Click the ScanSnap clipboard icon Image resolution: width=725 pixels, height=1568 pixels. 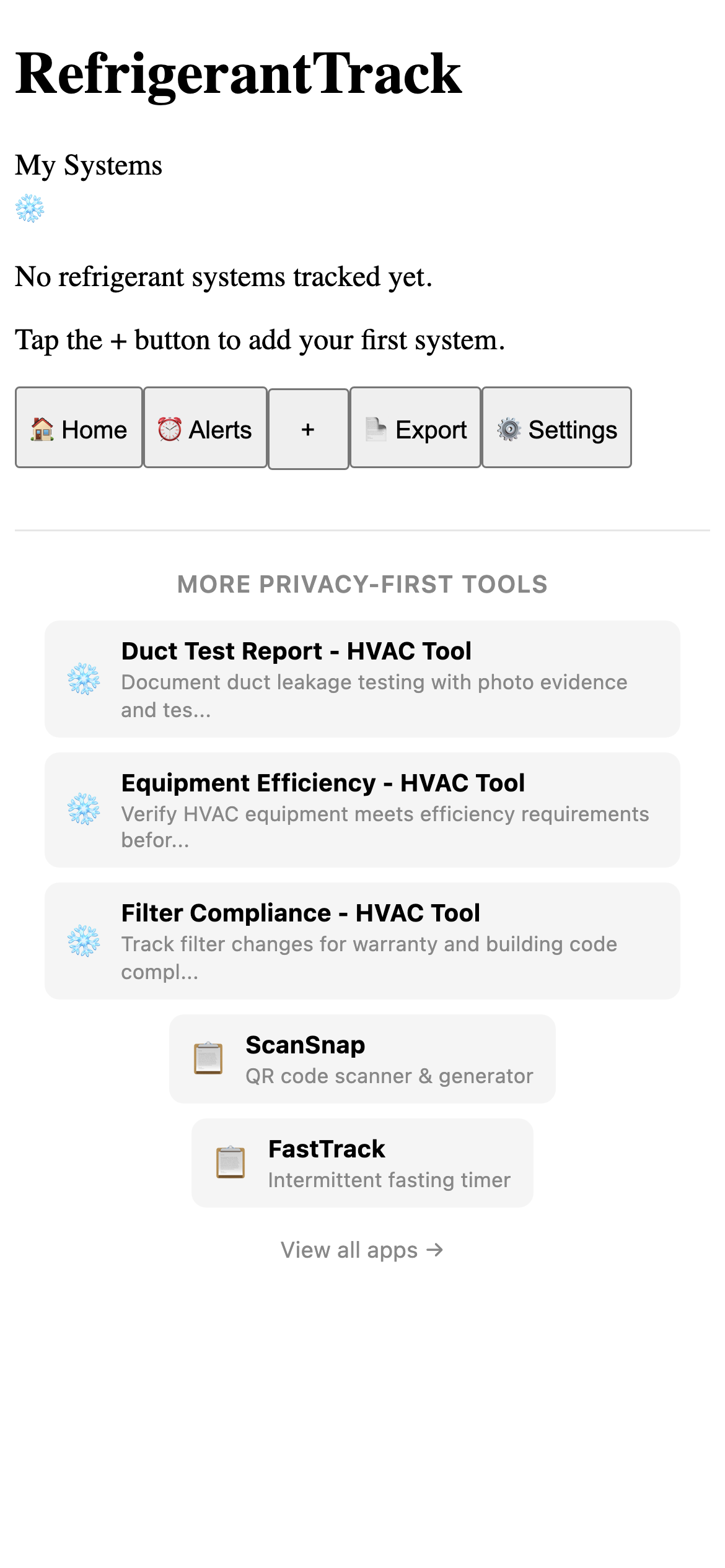[209, 1058]
